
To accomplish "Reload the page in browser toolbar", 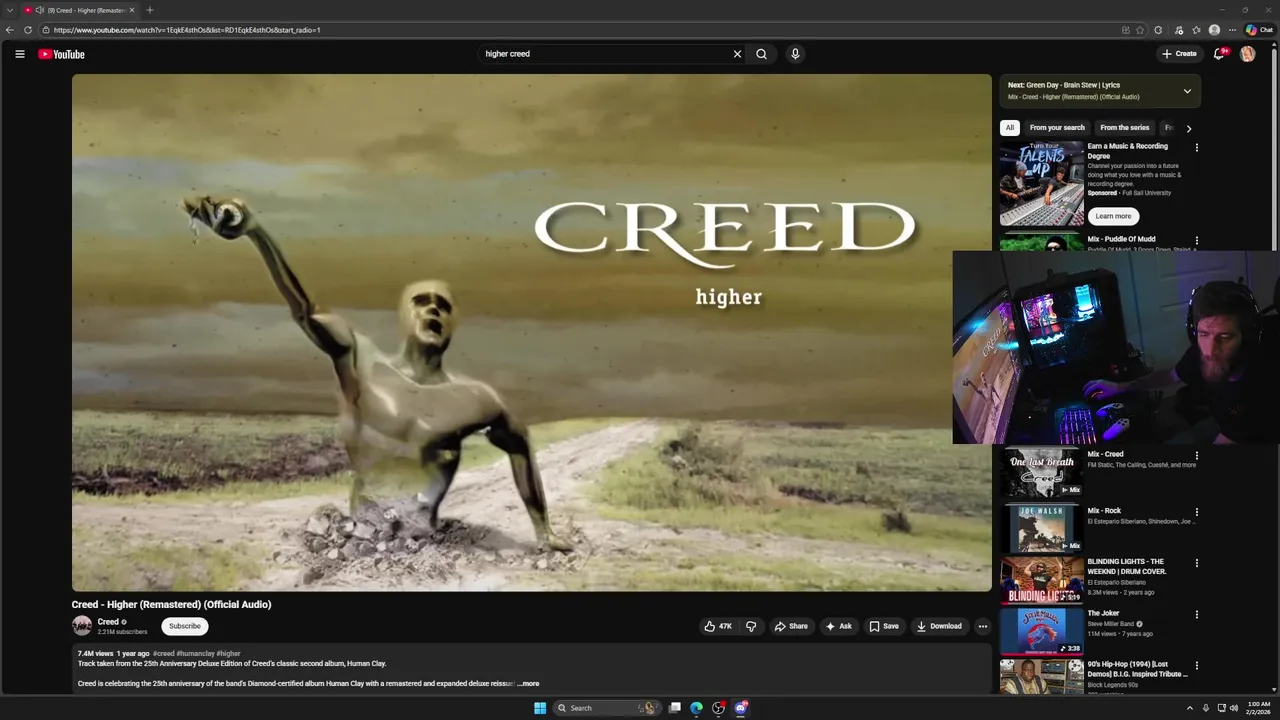I will pyautogui.click(x=27, y=30).
